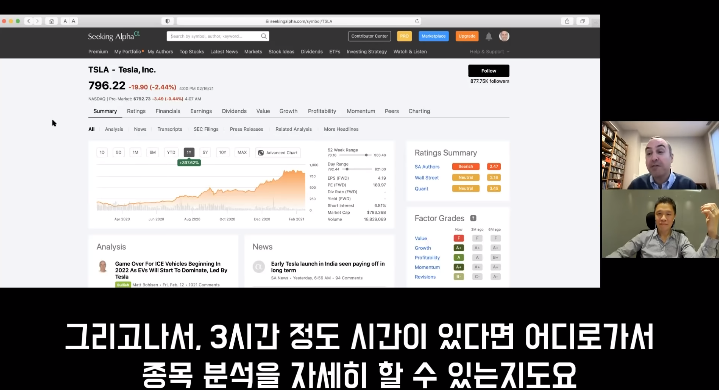
Task: Select the 1Y chart range
Action: [189, 153]
